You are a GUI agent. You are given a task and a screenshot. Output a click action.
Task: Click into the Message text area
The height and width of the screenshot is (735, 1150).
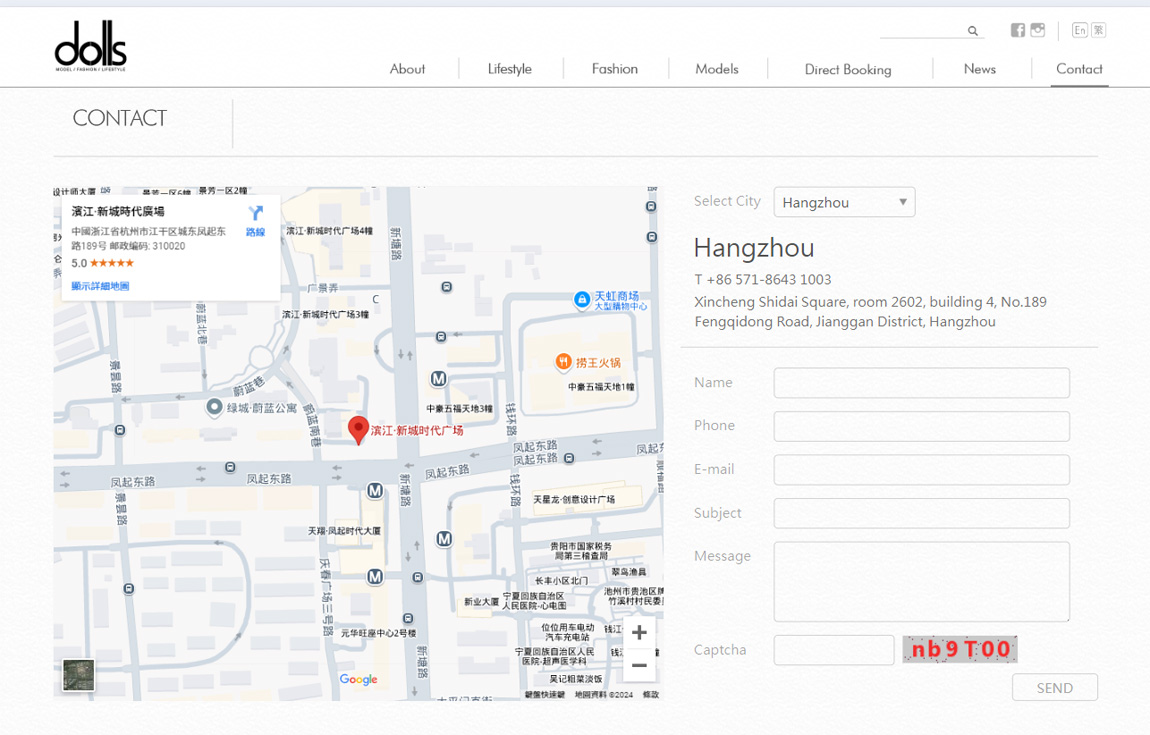click(x=921, y=582)
